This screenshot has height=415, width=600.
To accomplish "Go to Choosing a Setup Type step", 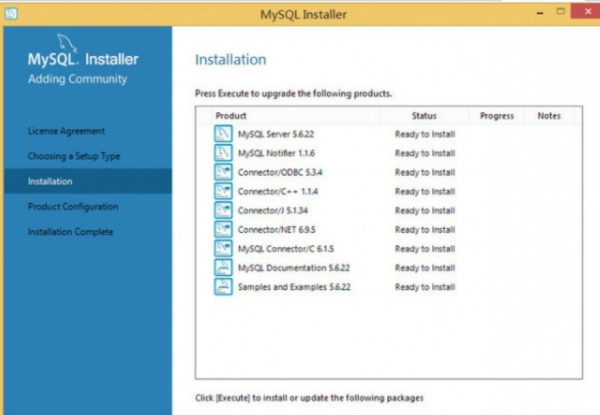I will (x=74, y=156).
